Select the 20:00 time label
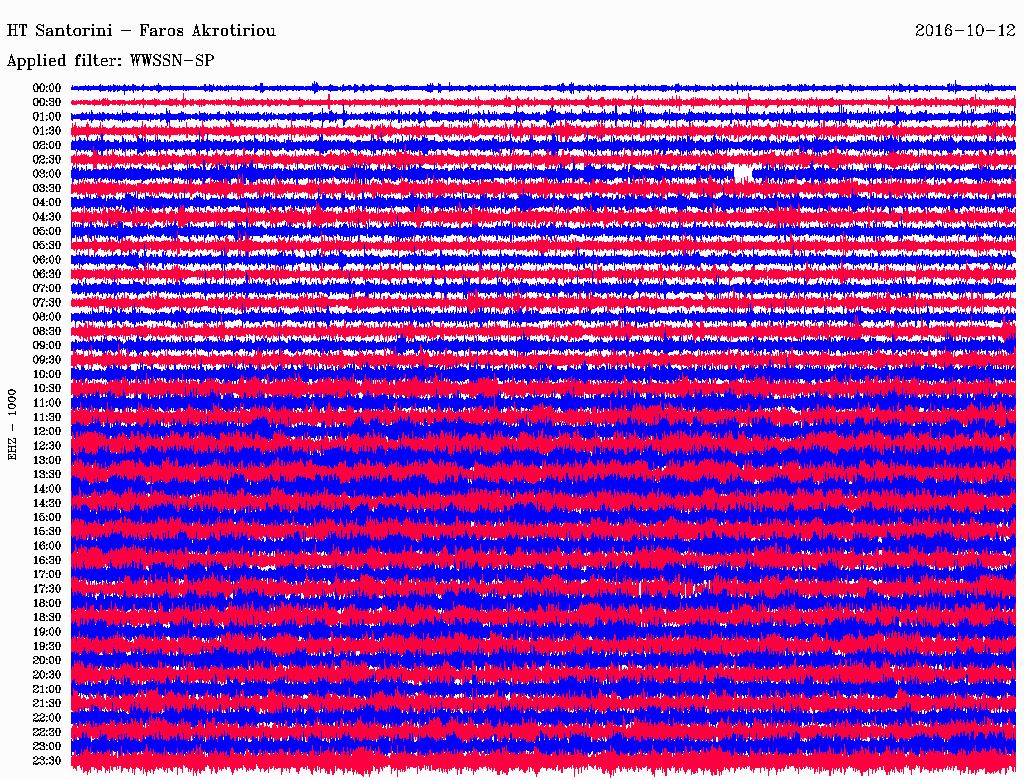 47,660
